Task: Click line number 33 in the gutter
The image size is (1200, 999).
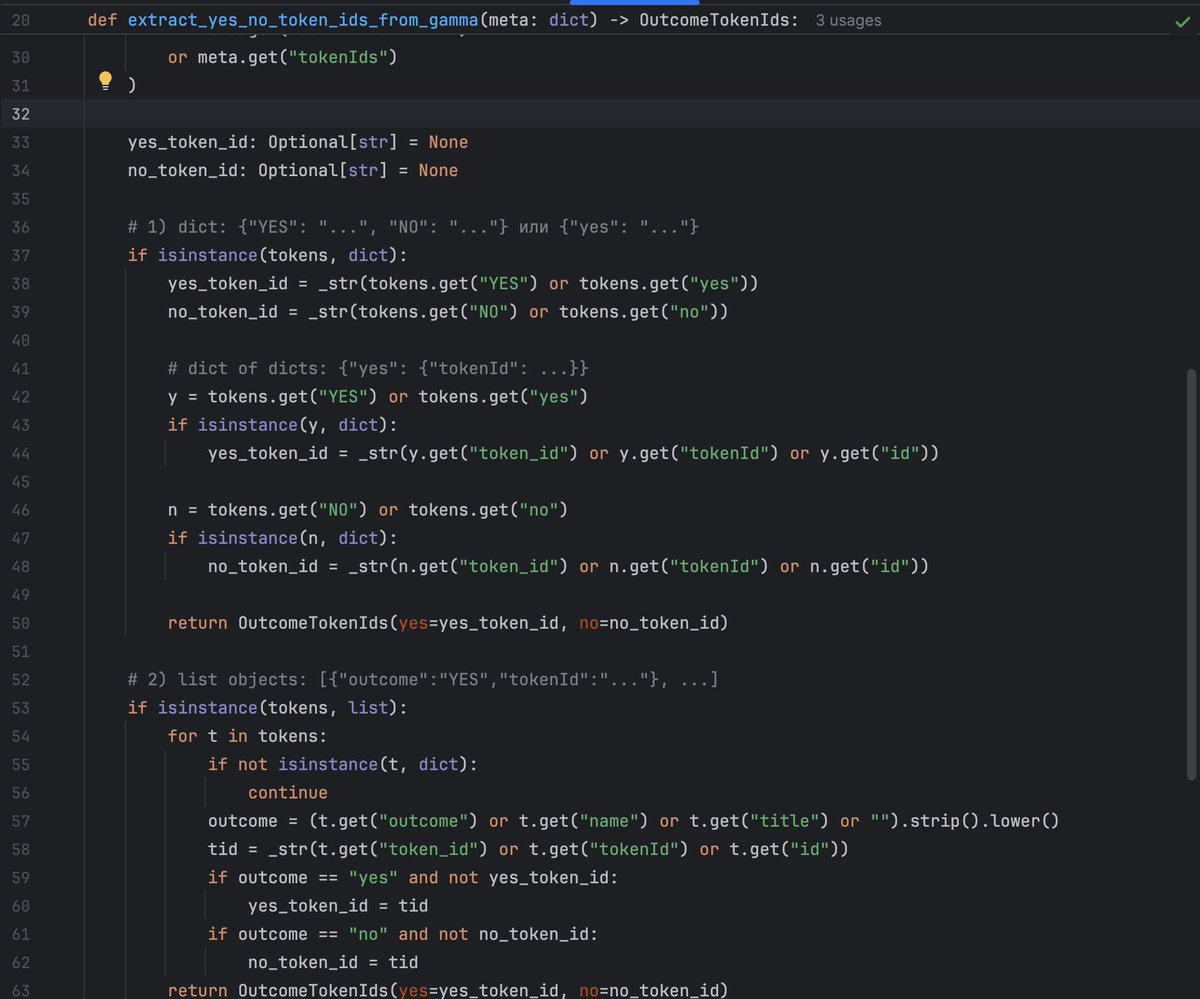Action: pyautogui.click(x=20, y=141)
